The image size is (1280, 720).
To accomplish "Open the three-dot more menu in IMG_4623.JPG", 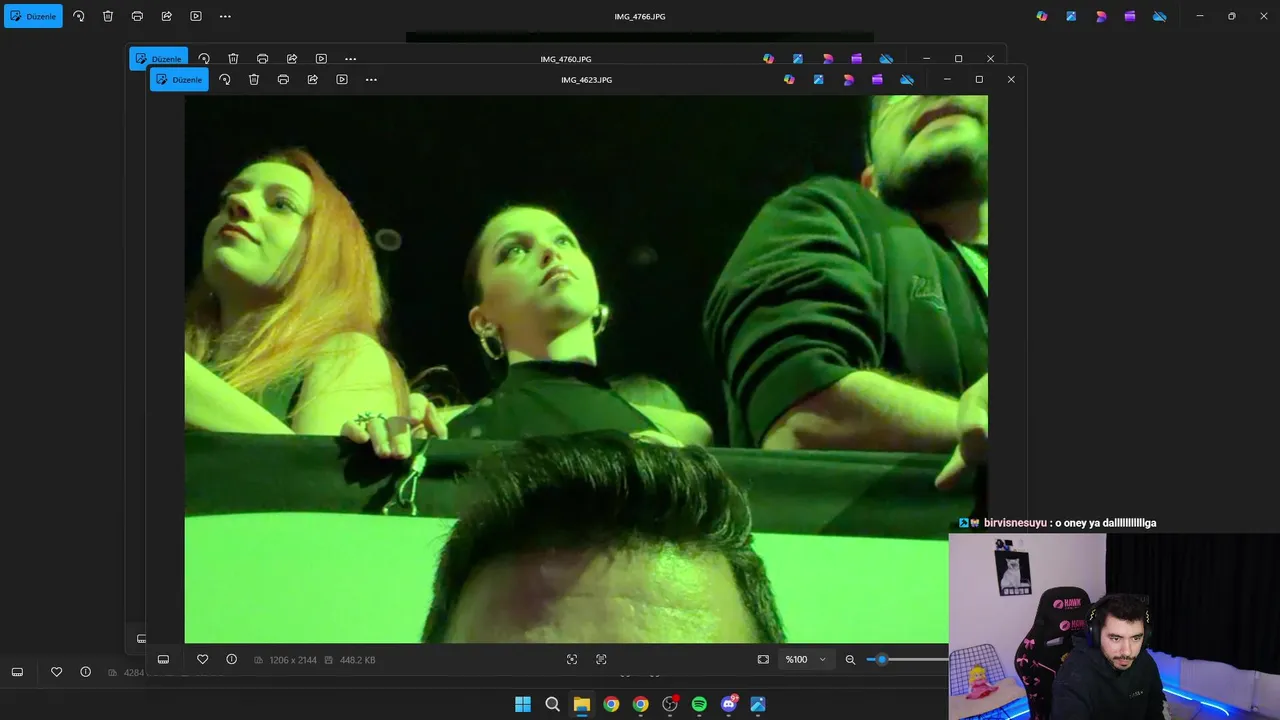I will click(x=371, y=80).
